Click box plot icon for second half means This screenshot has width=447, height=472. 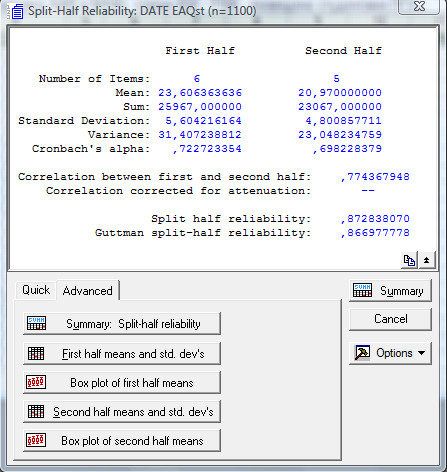(x=36, y=440)
